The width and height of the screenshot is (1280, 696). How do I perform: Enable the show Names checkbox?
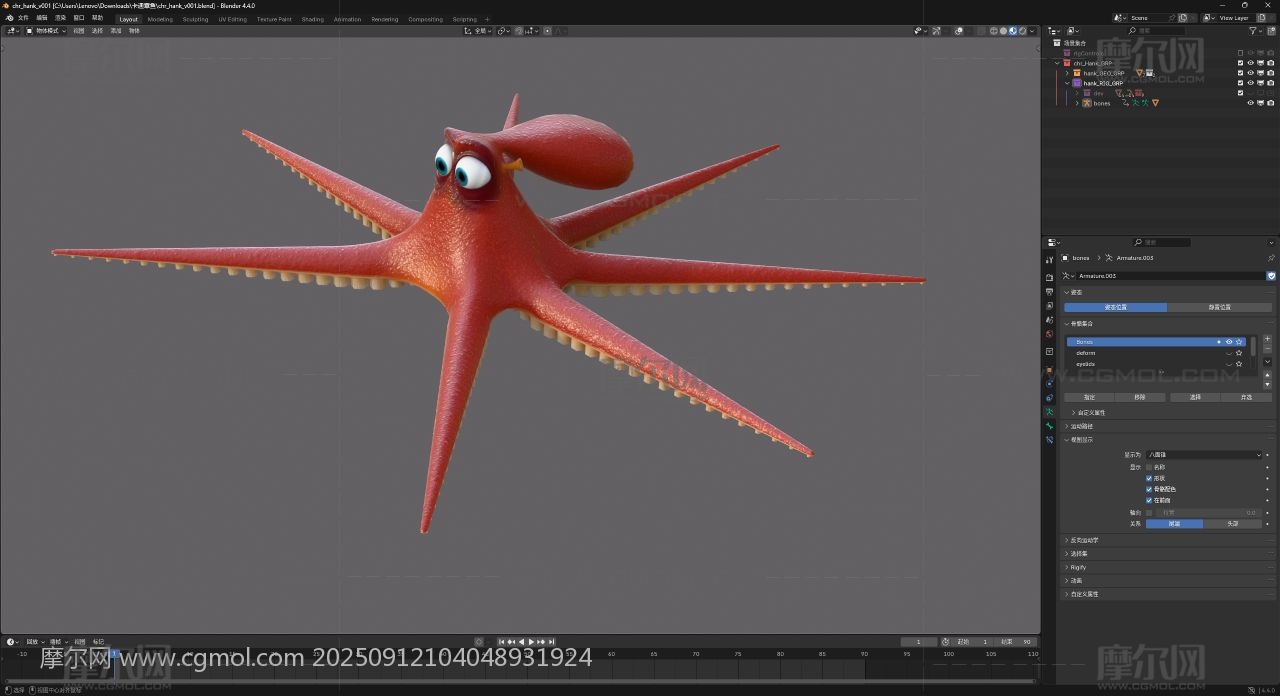(x=1149, y=467)
